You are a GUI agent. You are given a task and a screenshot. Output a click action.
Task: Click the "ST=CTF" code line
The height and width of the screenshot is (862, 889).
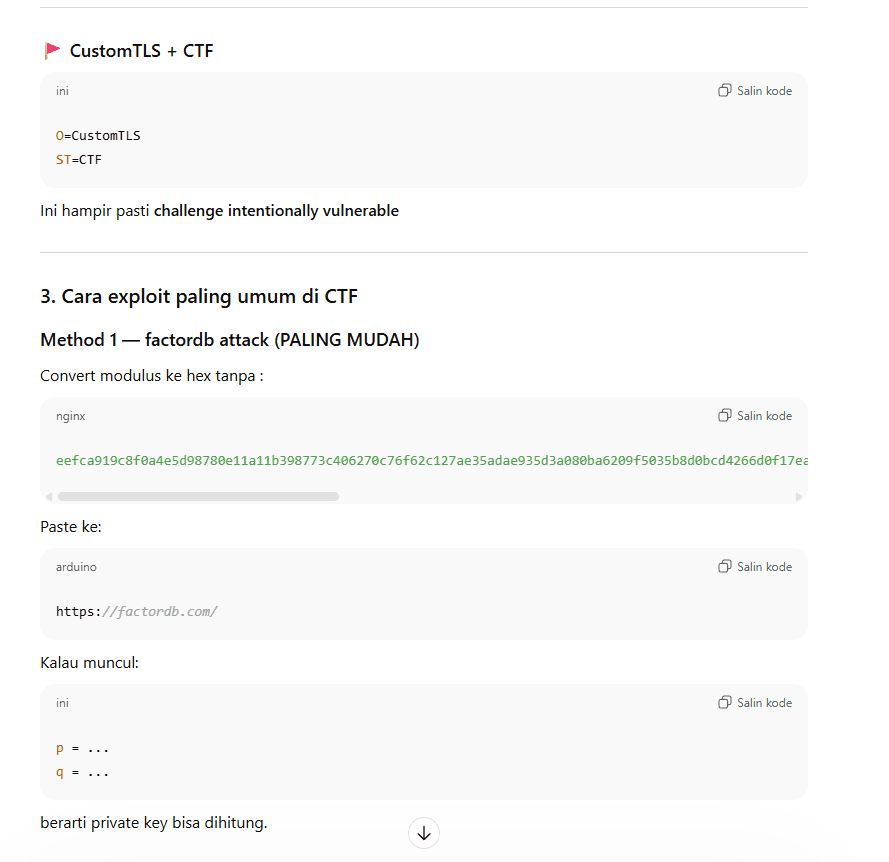79,159
